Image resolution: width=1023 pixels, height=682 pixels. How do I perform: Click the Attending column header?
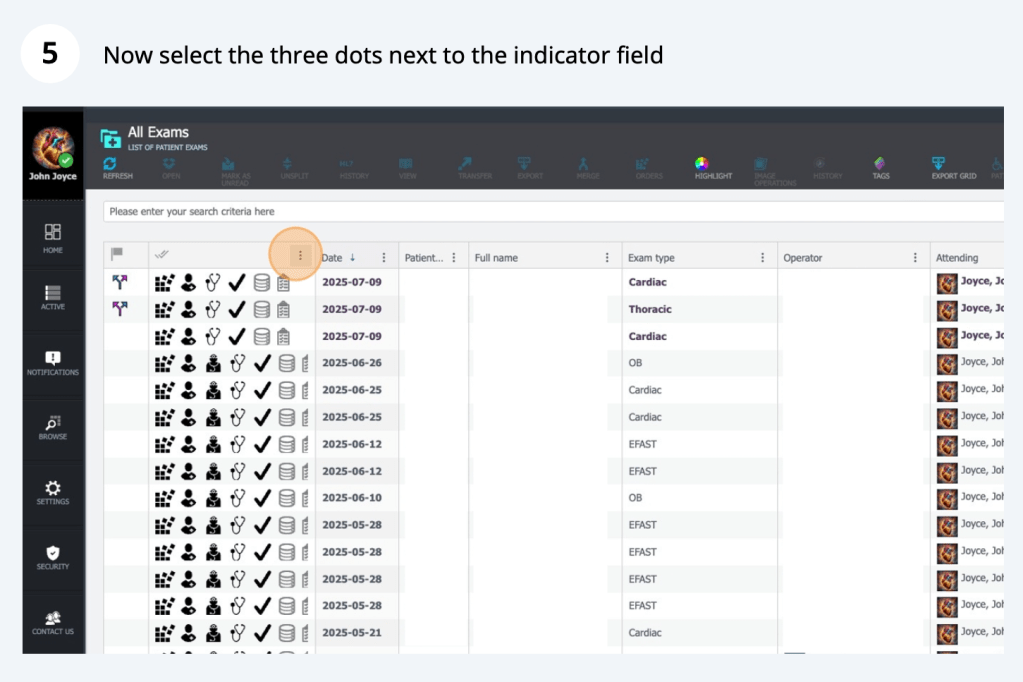957,257
